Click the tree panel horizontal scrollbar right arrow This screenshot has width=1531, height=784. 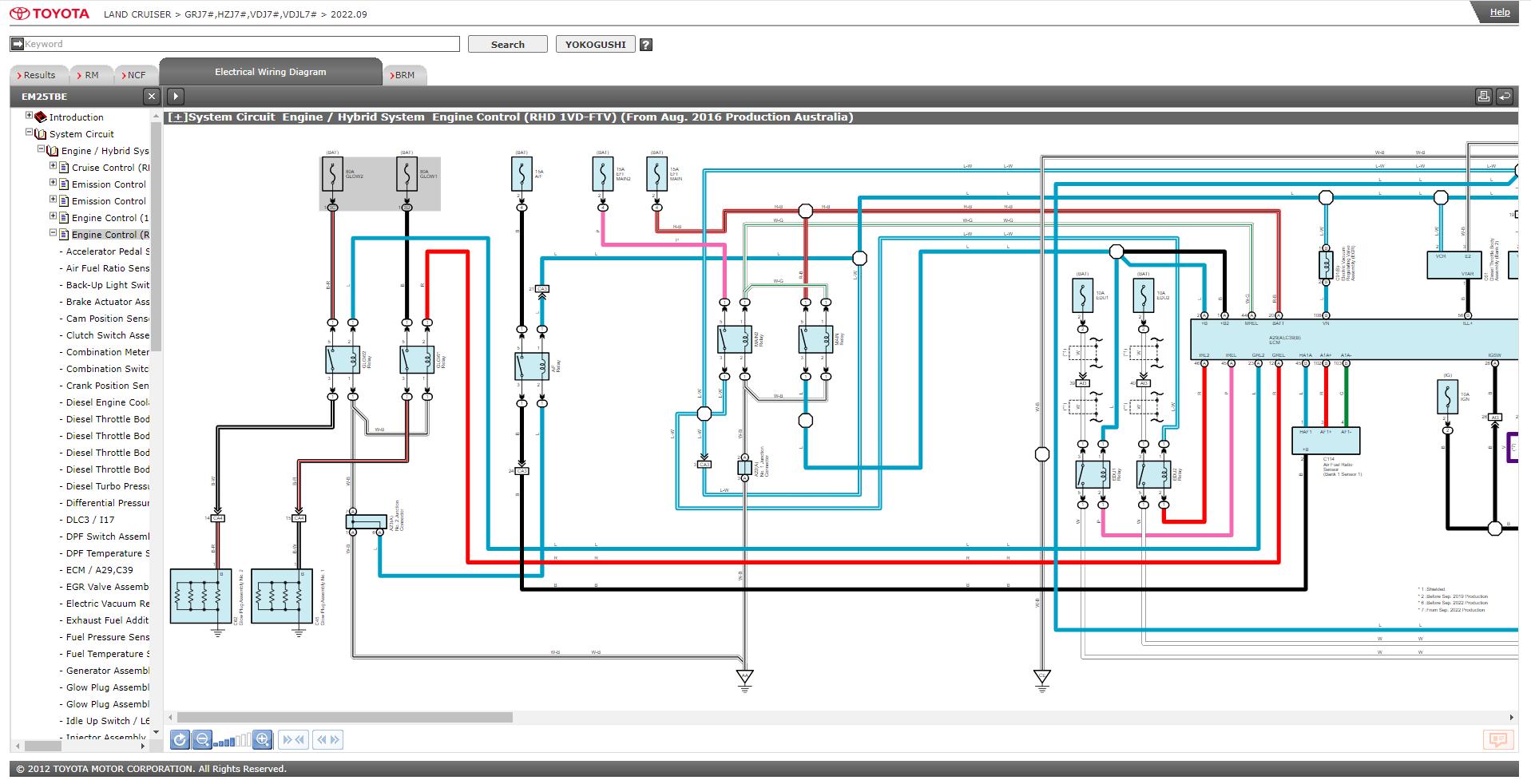pos(143,746)
